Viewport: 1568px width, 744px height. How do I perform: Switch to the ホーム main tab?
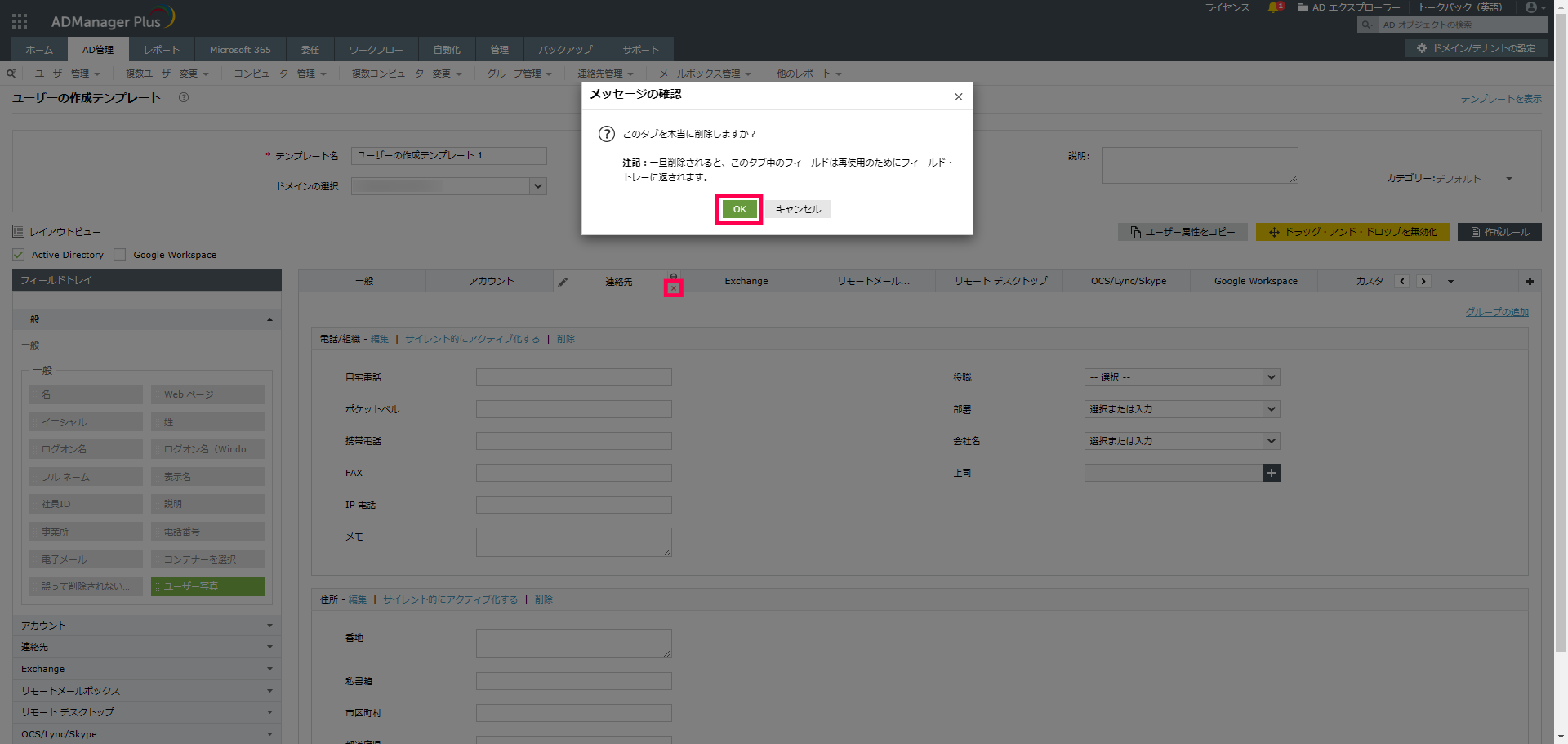coord(39,50)
